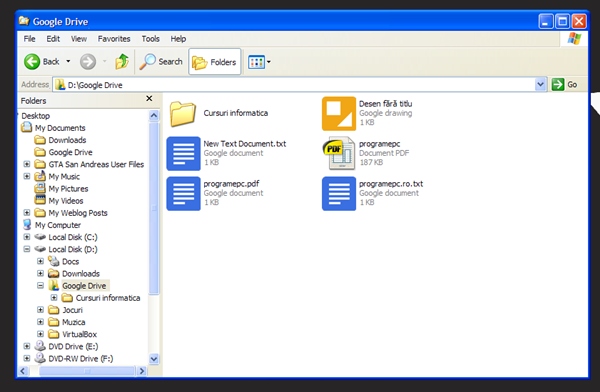600x392 pixels.
Task: Select the programepc.pdf Google document icon
Action: (x=183, y=193)
